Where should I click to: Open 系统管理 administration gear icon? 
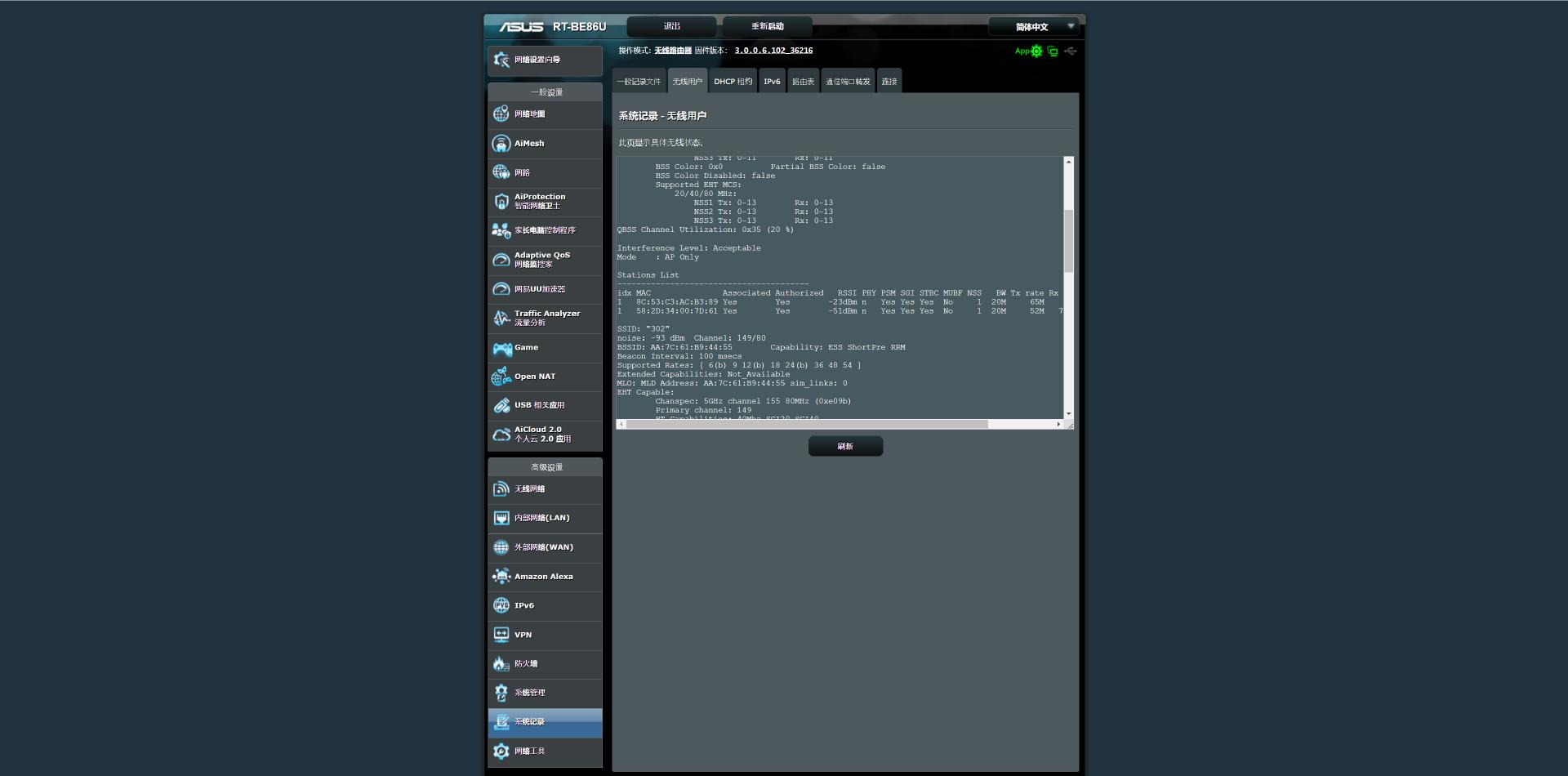coord(501,693)
